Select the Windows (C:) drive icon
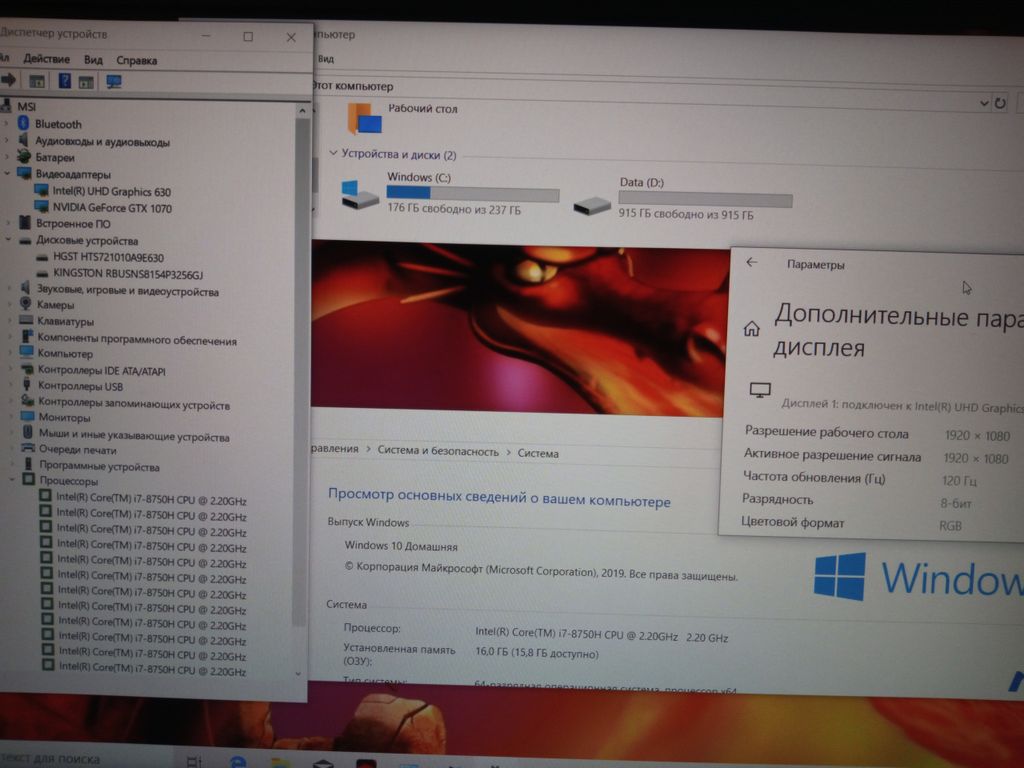This screenshot has height=768, width=1024. [x=360, y=195]
